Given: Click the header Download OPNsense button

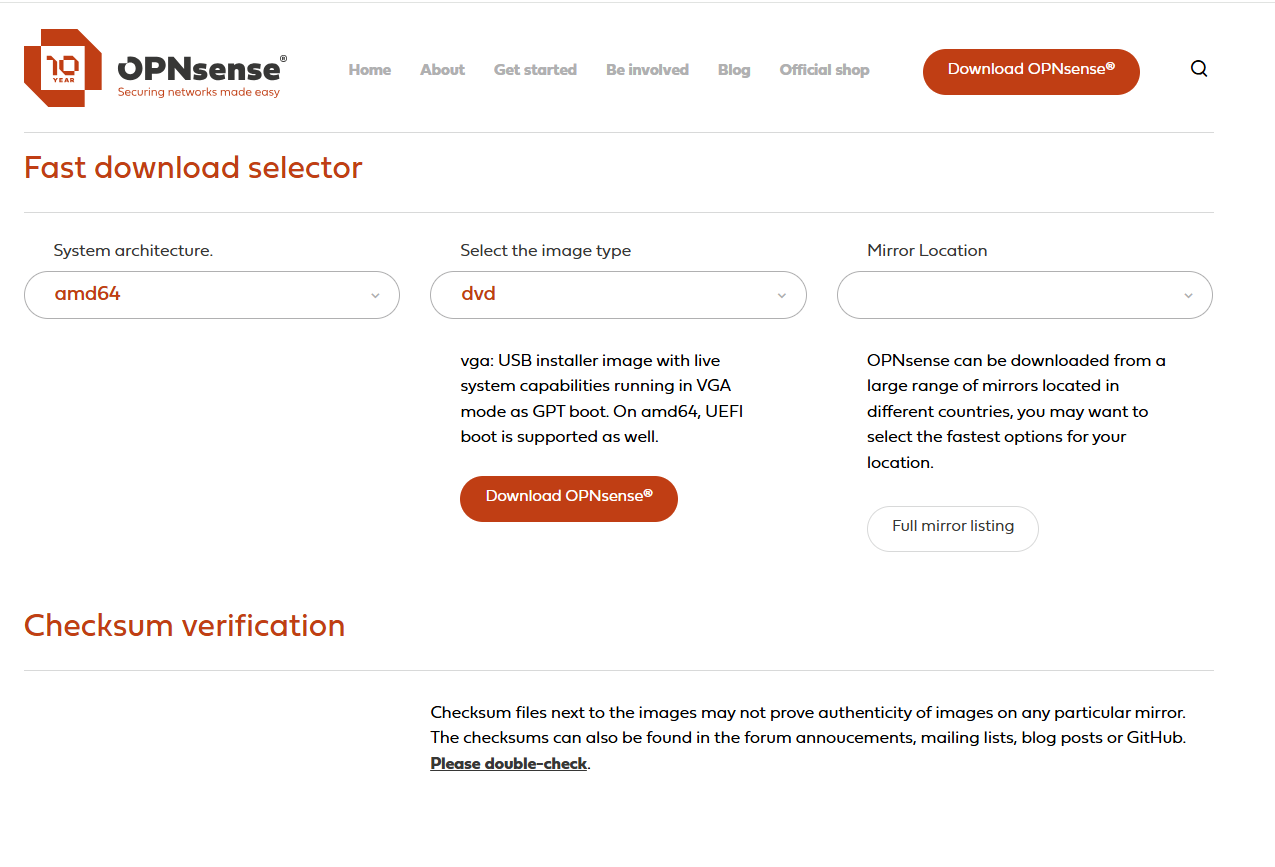Looking at the screenshot, I should 1030,71.
